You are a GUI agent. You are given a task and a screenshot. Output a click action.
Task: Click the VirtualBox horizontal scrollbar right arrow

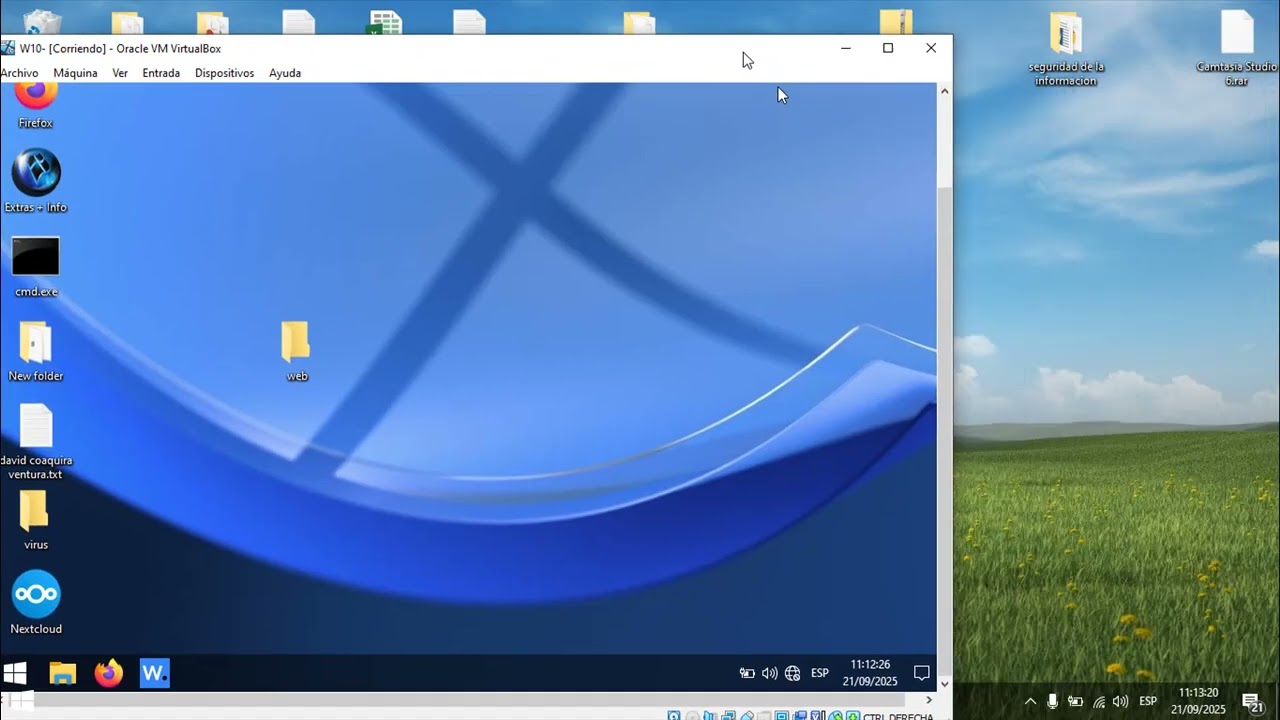929,700
